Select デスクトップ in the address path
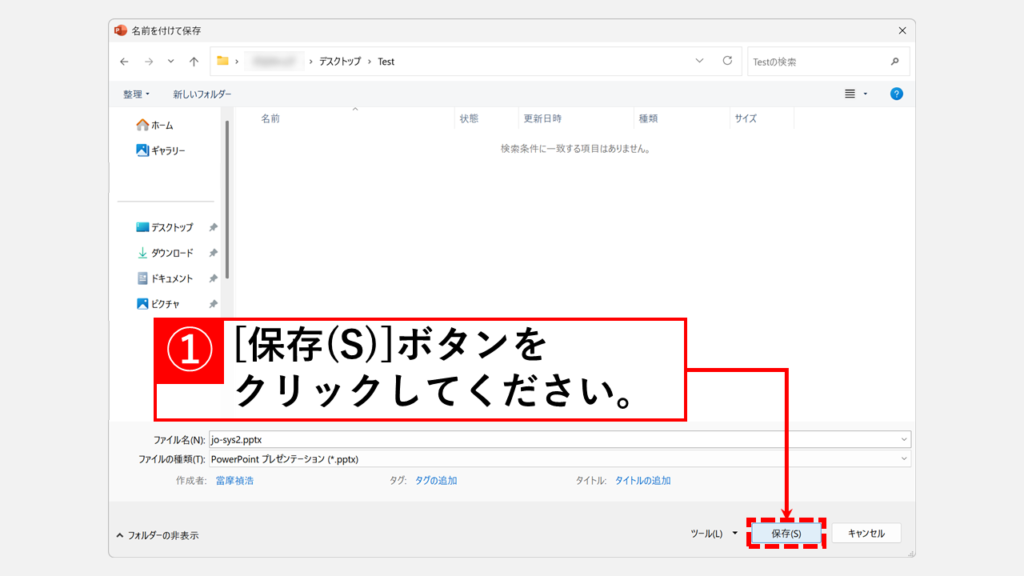1024x576 pixels. coord(340,61)
